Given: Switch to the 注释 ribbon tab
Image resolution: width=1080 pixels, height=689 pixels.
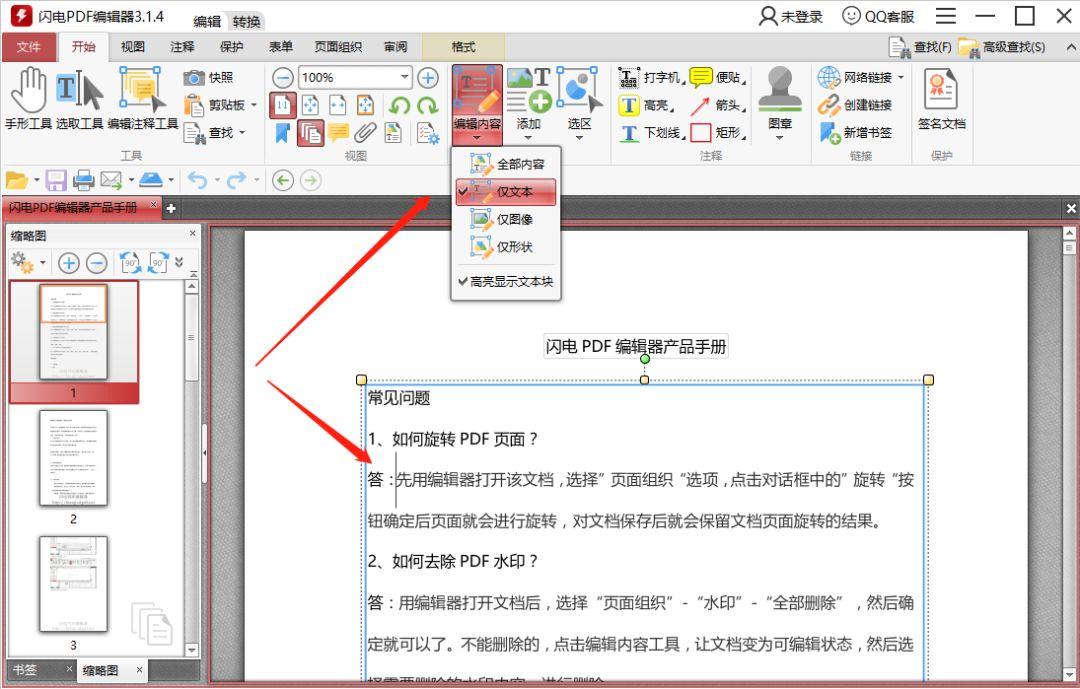Looking at the screenshot, I should (182, 47).
